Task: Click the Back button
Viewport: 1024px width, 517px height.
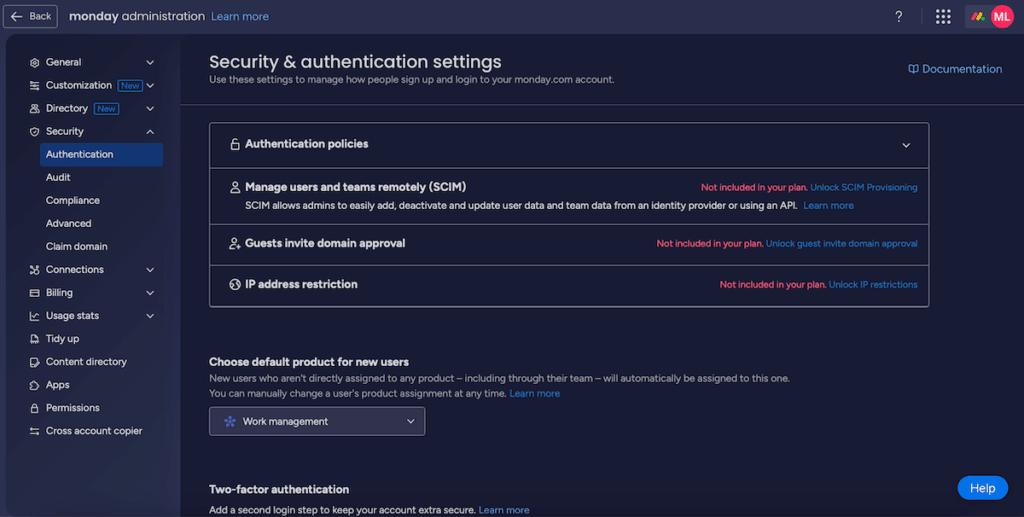Action: click(x=31, y=17)
